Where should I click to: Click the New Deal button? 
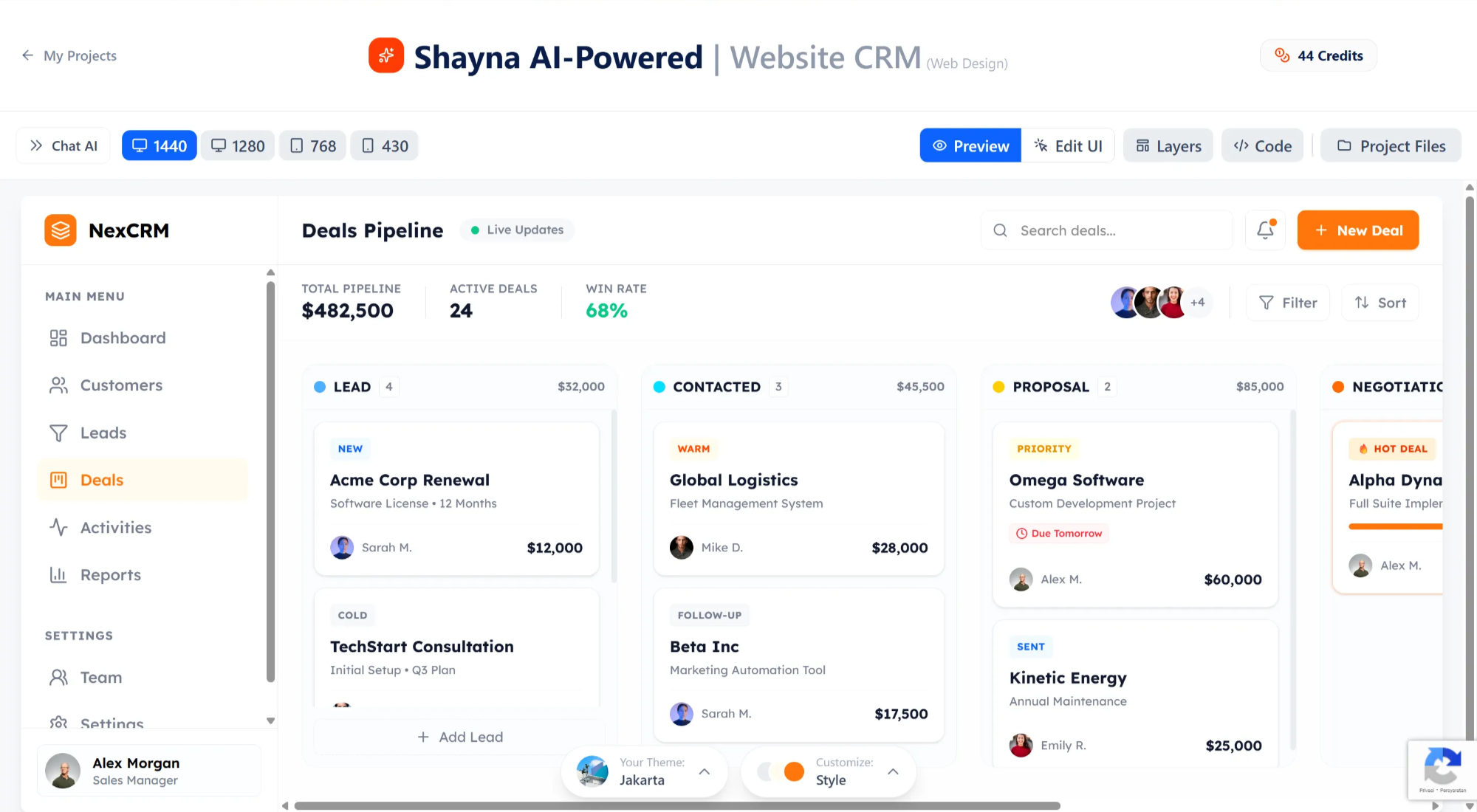(x=1357, y=230)
